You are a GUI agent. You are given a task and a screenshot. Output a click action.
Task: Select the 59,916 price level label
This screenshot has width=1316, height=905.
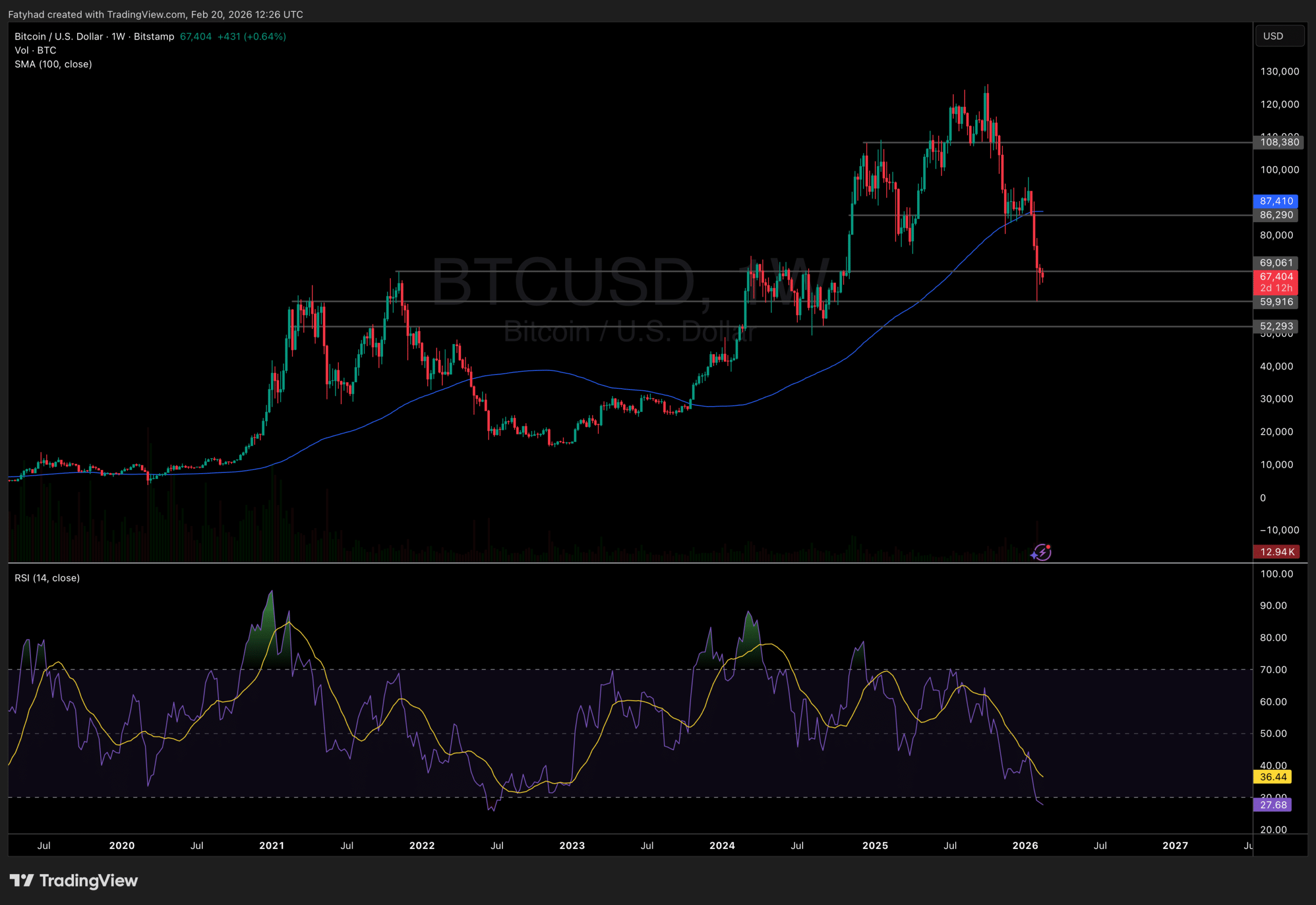click(1277, 302)
